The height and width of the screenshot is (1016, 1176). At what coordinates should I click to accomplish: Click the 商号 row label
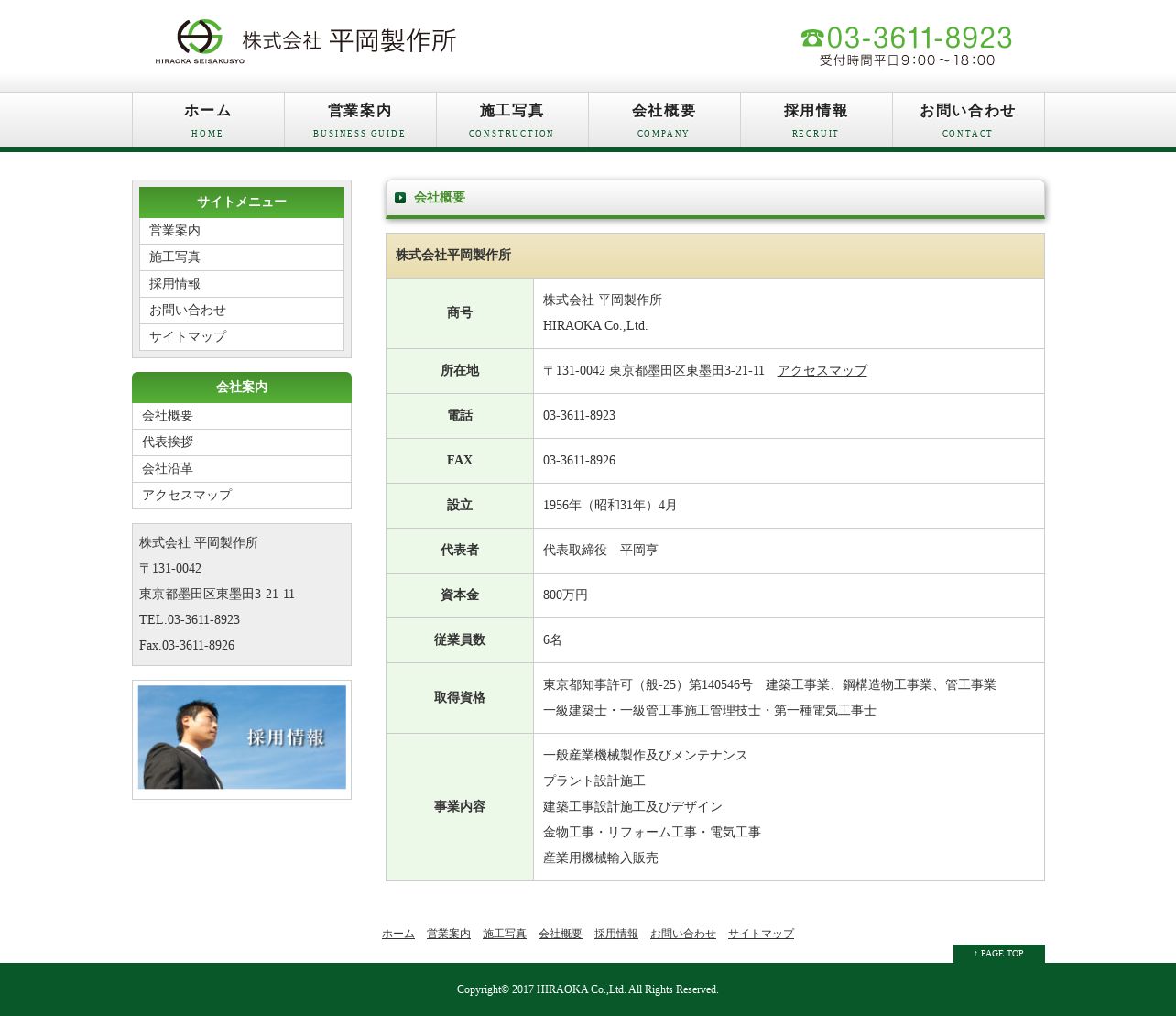pos(460,313)
